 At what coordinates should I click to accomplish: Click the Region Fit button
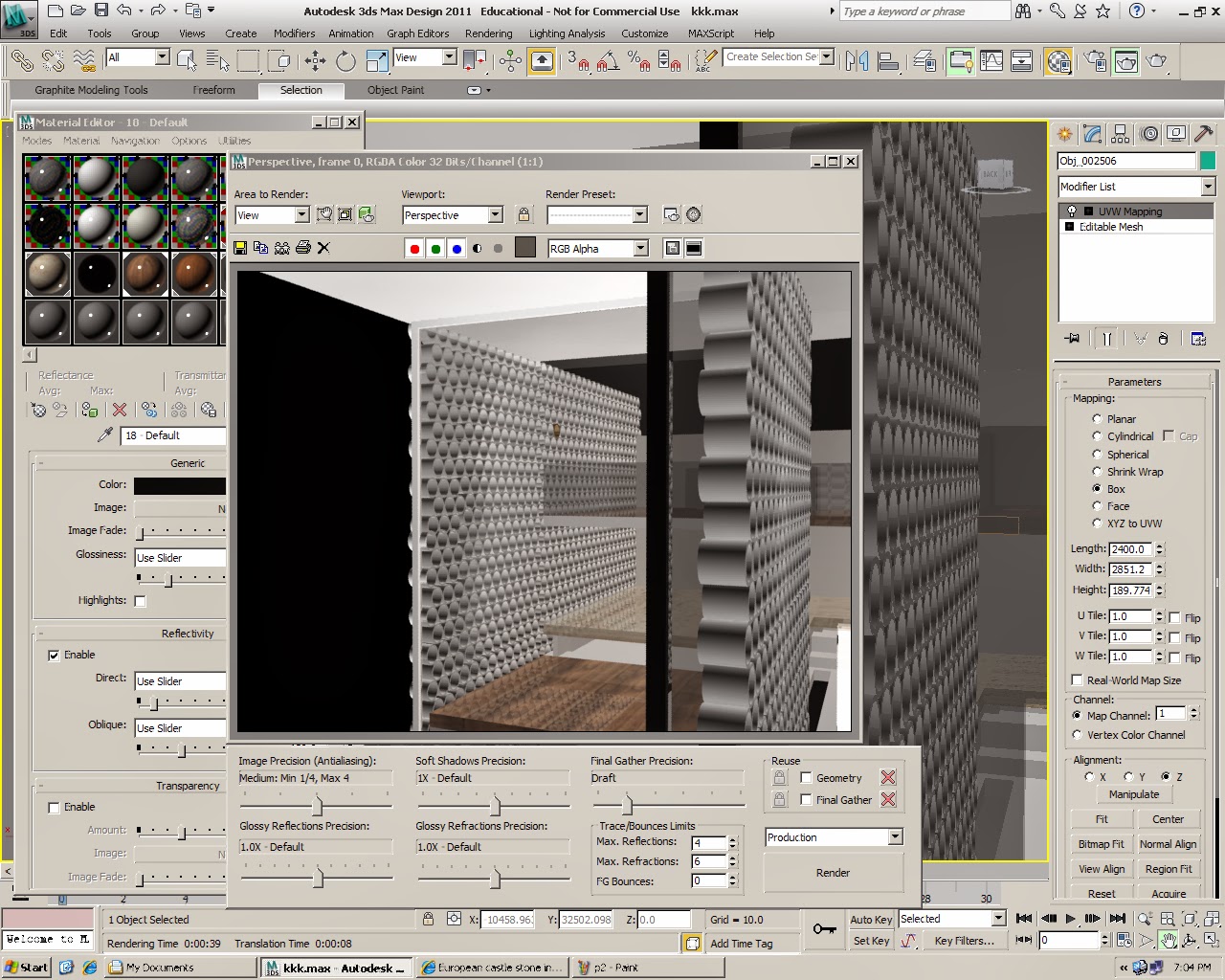click(1168, 869)
